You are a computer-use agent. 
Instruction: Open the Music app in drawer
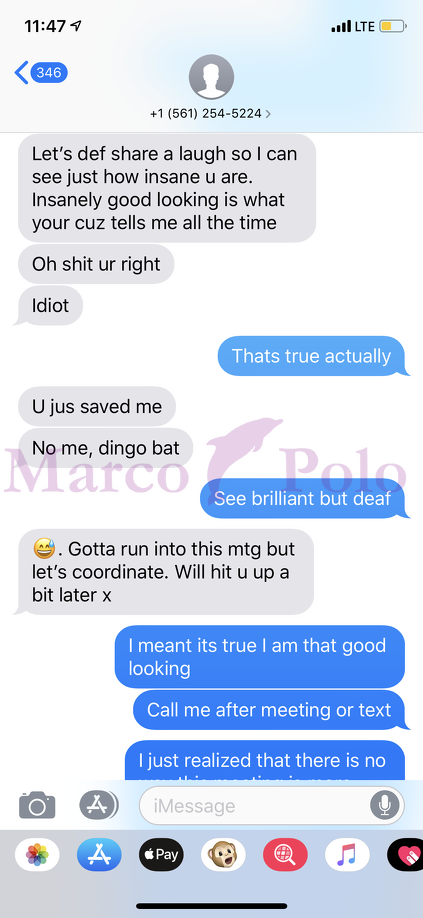pos(347,855)
